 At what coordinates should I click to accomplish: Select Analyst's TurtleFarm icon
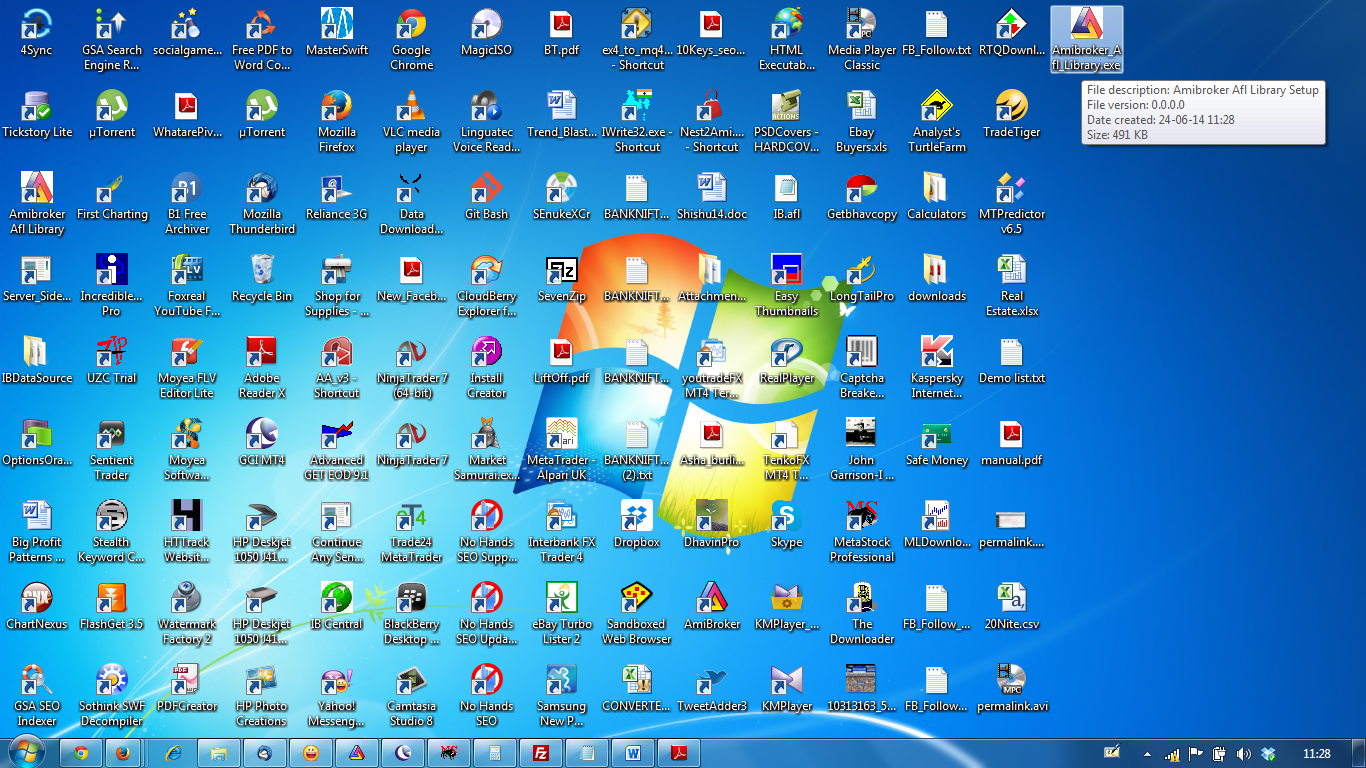(x=937, y=122)
